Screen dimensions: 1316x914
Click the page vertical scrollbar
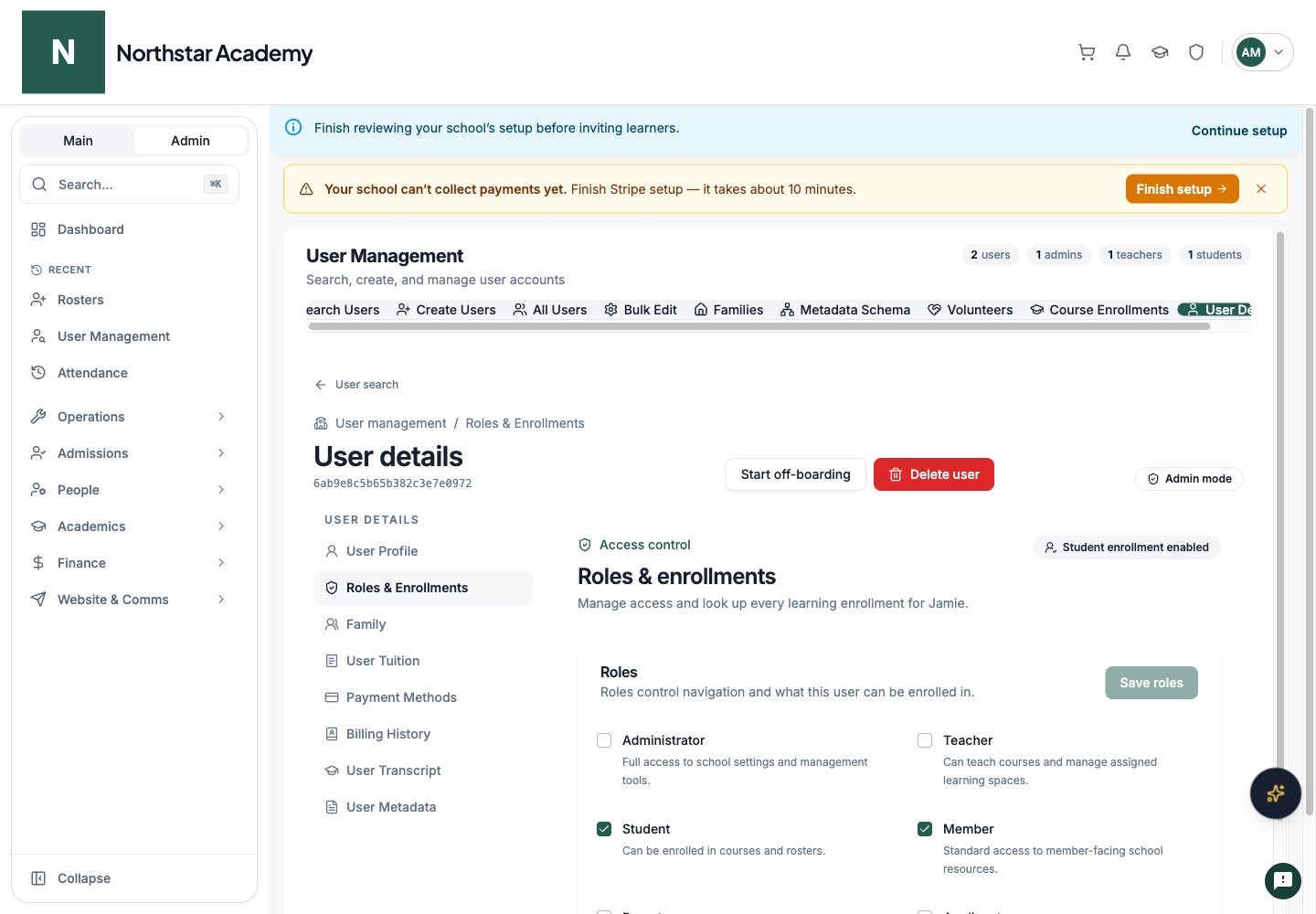pyautogui.click(x=1309, y=462)
